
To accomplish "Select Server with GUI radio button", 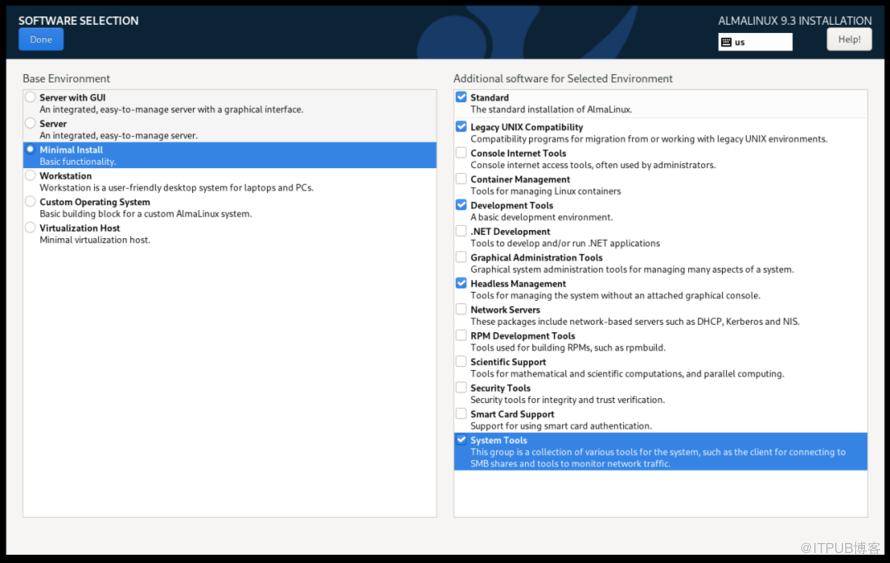I will [x=31, y=97].
